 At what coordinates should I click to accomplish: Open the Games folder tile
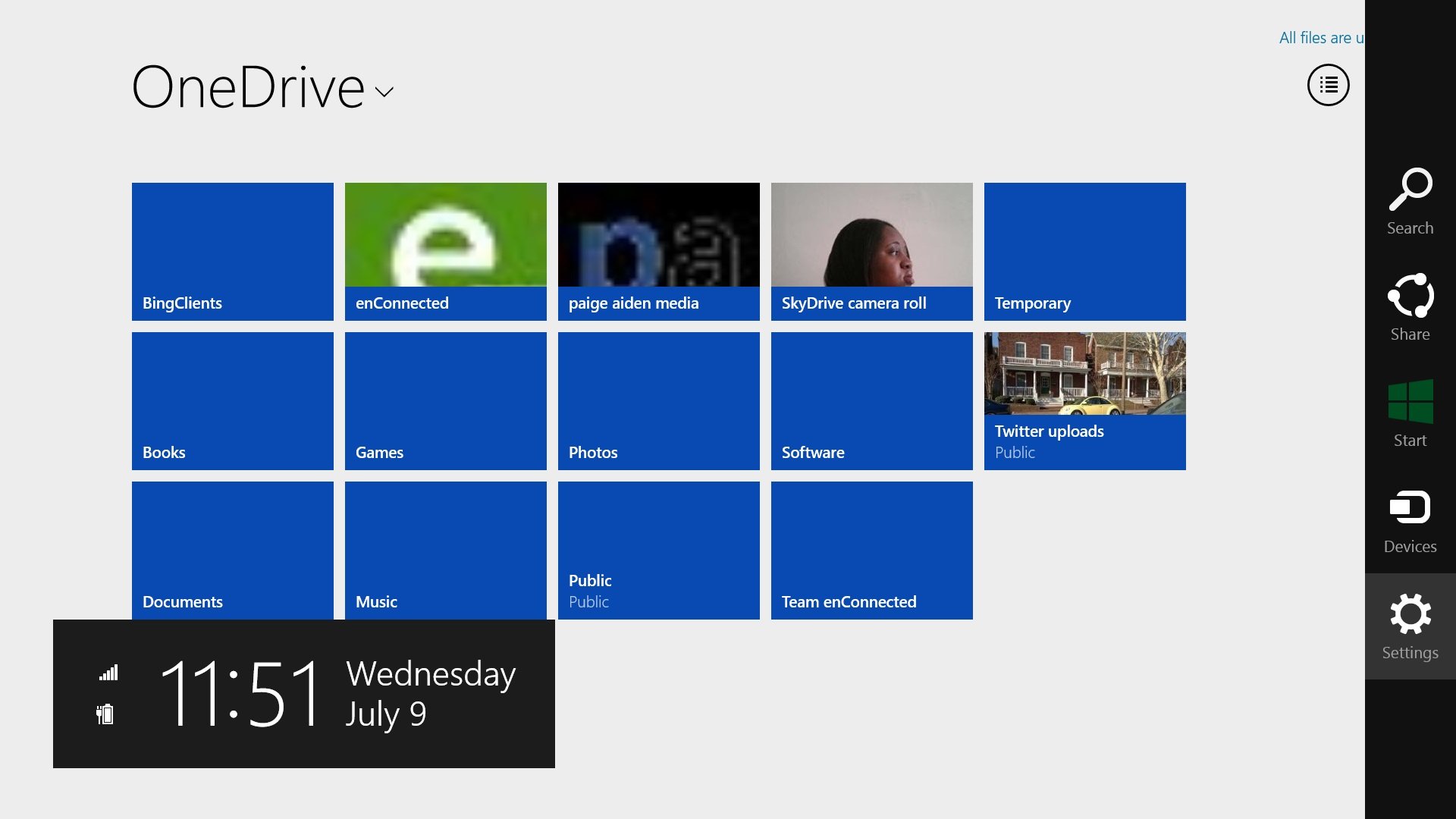(446, 401)
